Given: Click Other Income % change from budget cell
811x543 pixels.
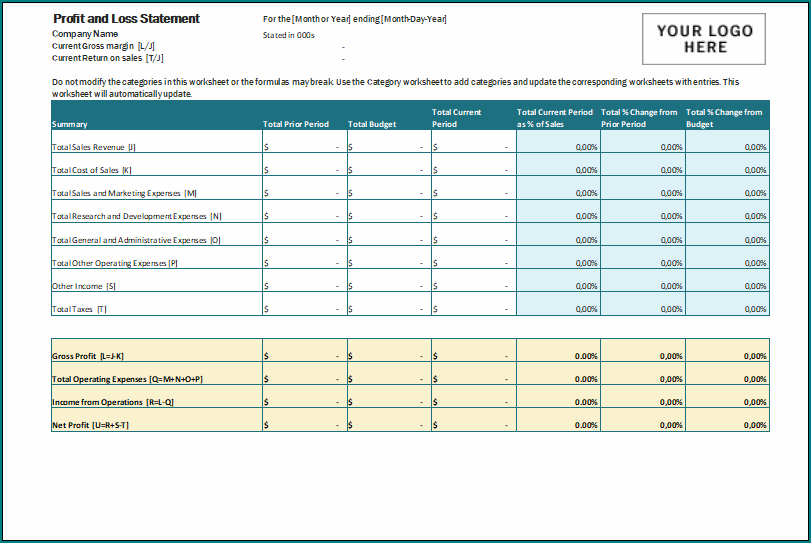Looking at the screenshot, I should pyautogui.click(x=728, y=280).
